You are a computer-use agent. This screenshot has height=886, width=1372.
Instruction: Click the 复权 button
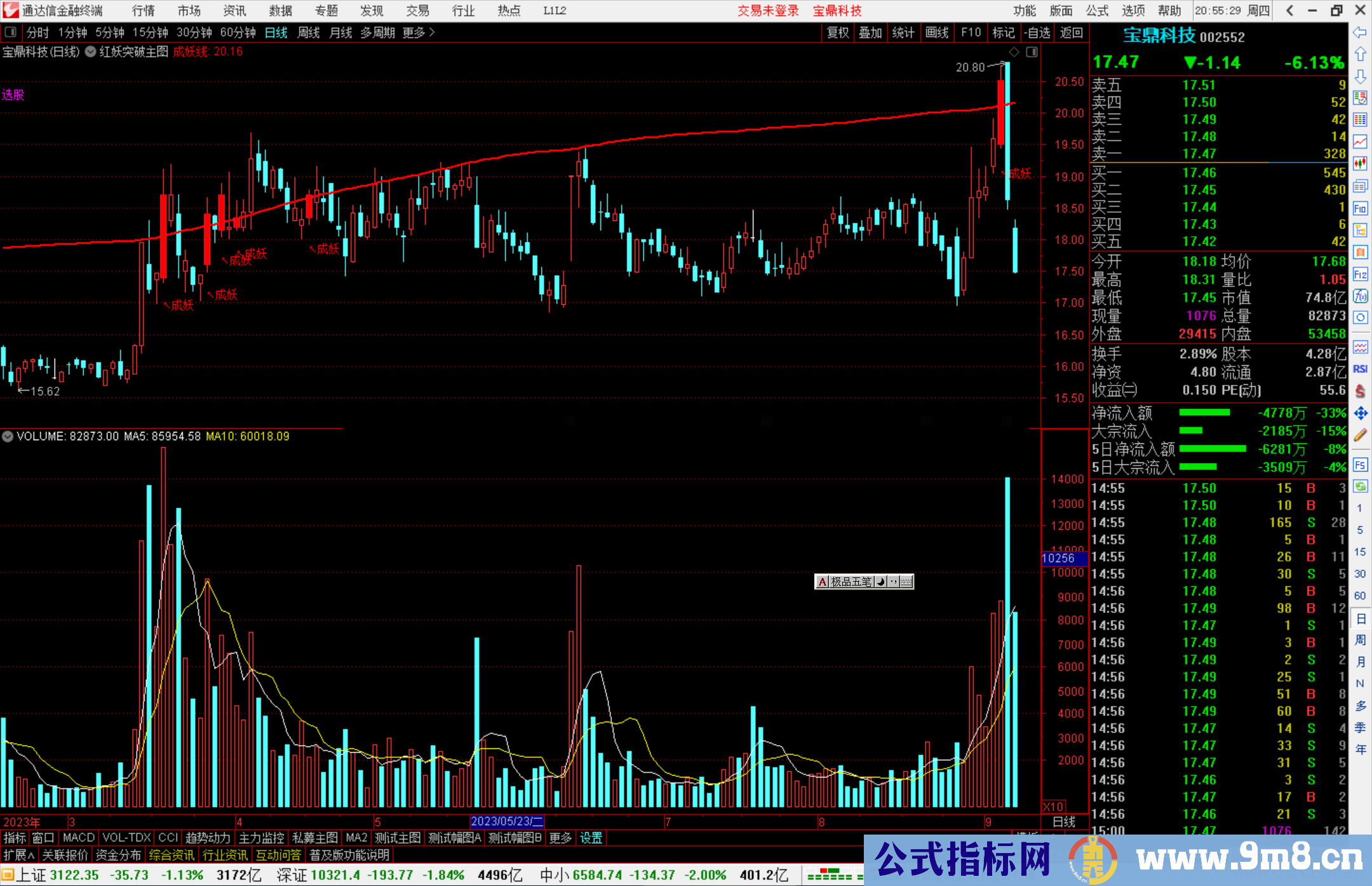click(x=838, y=32)
